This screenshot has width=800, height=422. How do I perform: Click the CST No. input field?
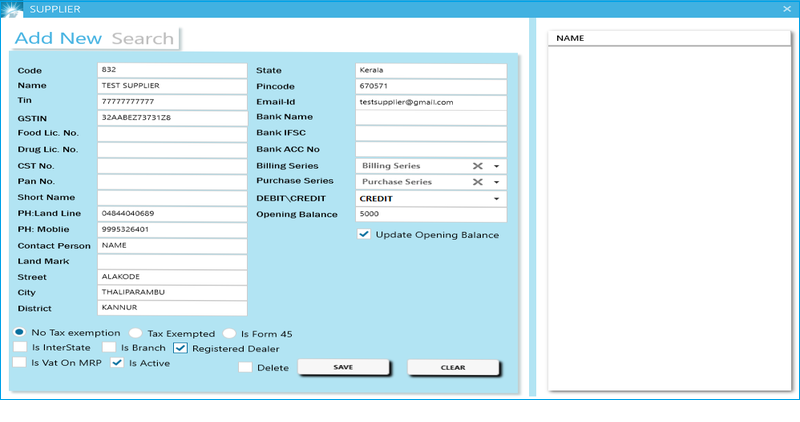pyautogui.click(x=172, y=166)
